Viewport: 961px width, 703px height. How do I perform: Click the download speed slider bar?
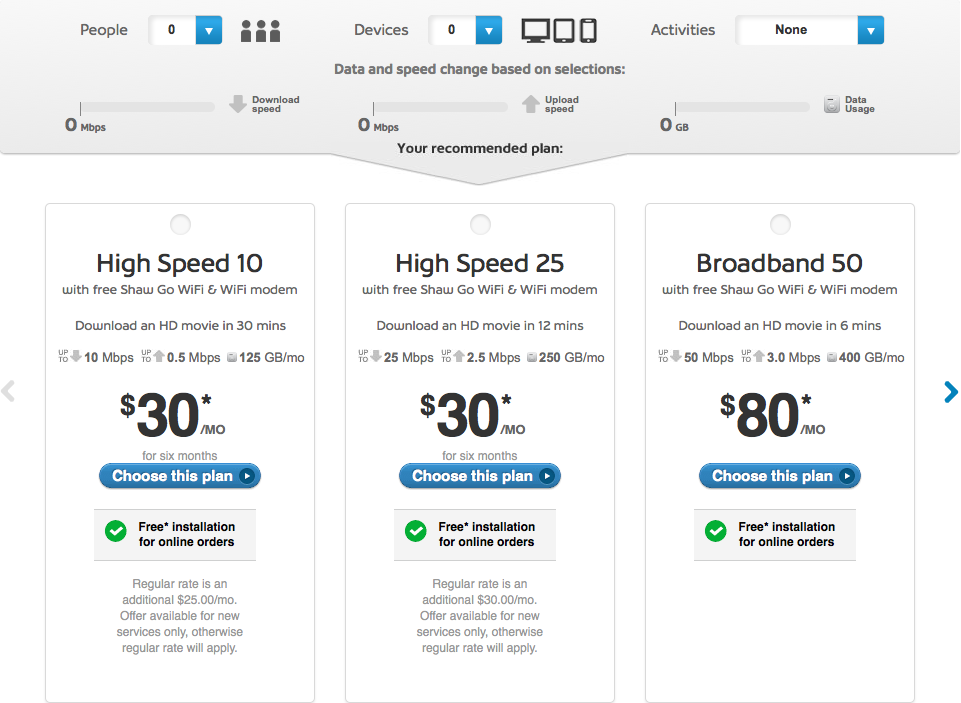pyautogui.click(x=147, y=107)
